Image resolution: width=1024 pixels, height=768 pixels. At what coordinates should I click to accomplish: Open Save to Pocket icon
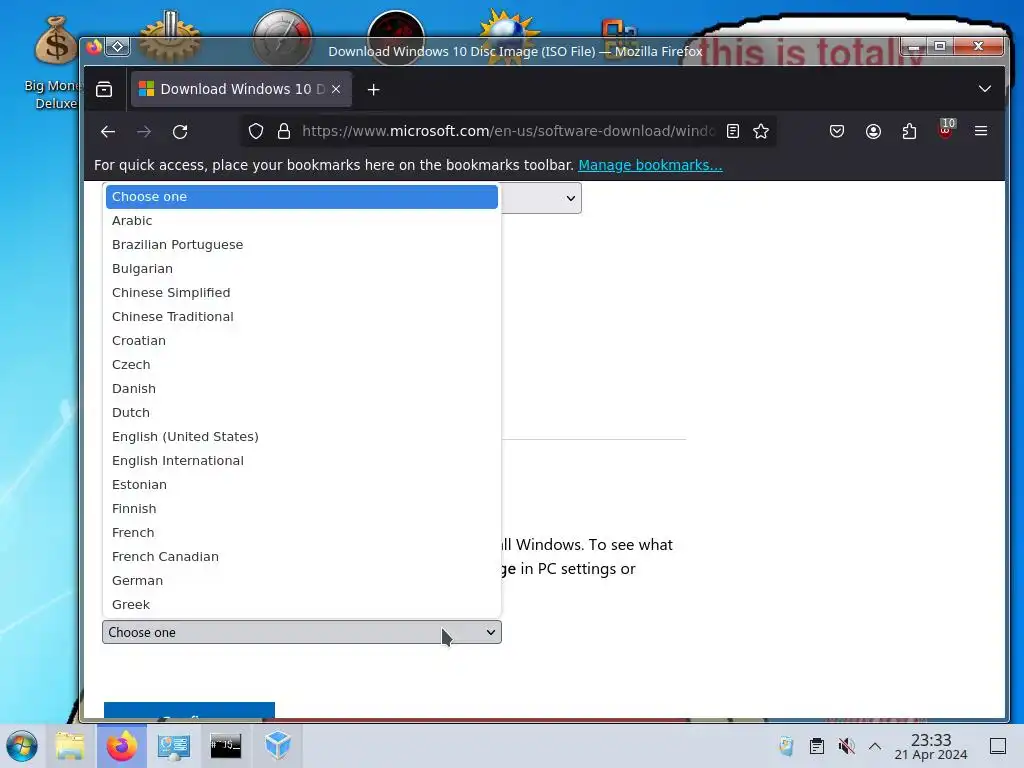click(x=837, y=131)
